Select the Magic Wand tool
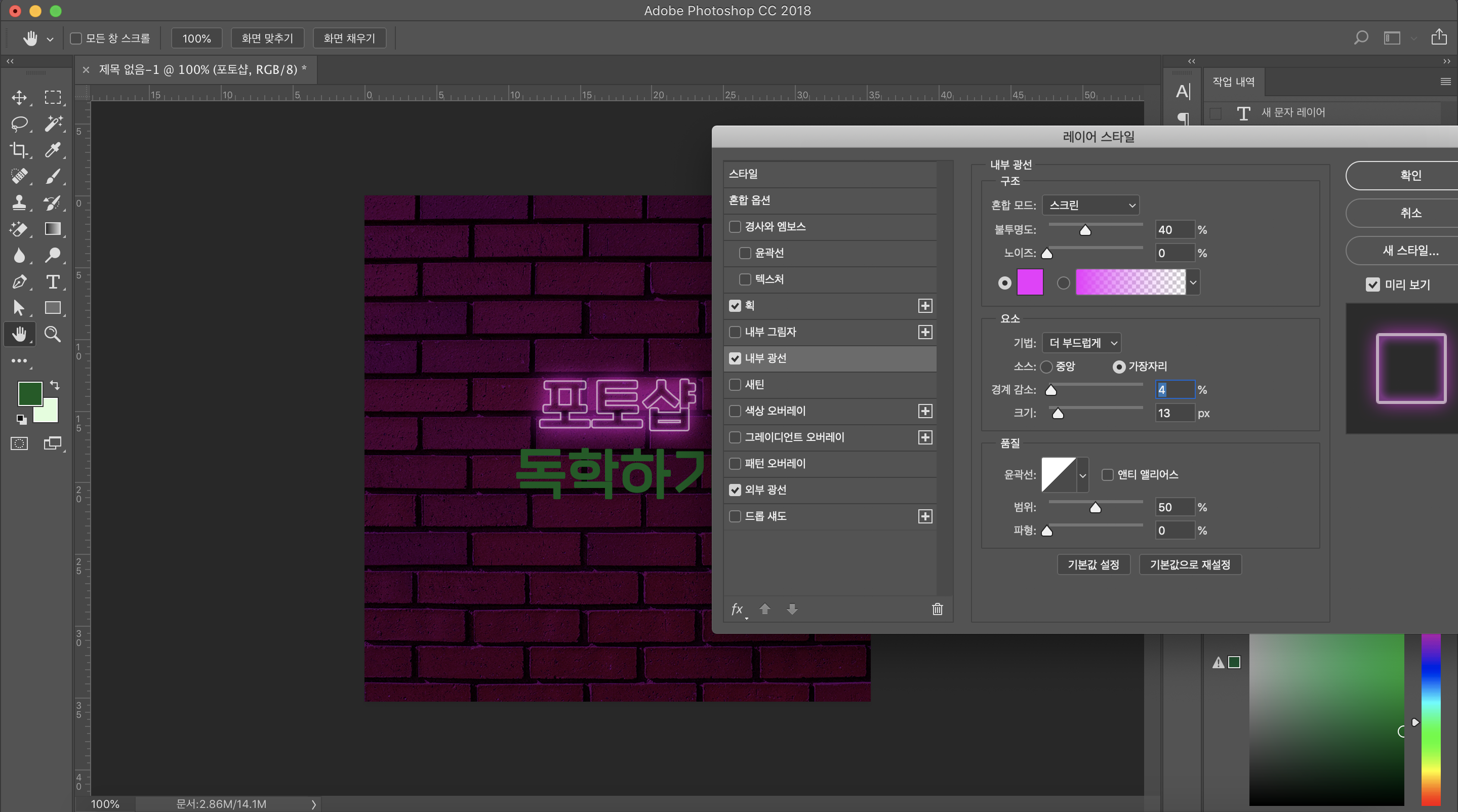This screenshot has height=812, width=1458. (53, 124)
